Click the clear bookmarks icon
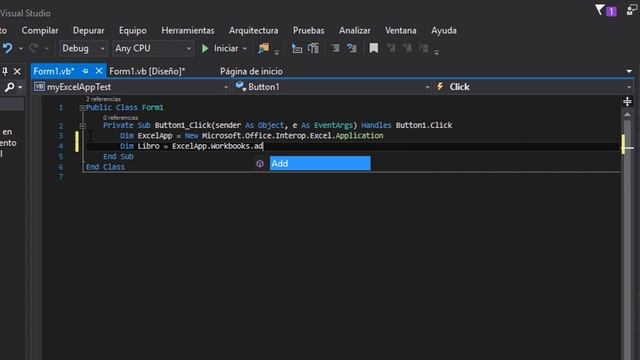The width and height of the screenshot is (640, 360). pyautogui.click(x=424, y=49)
